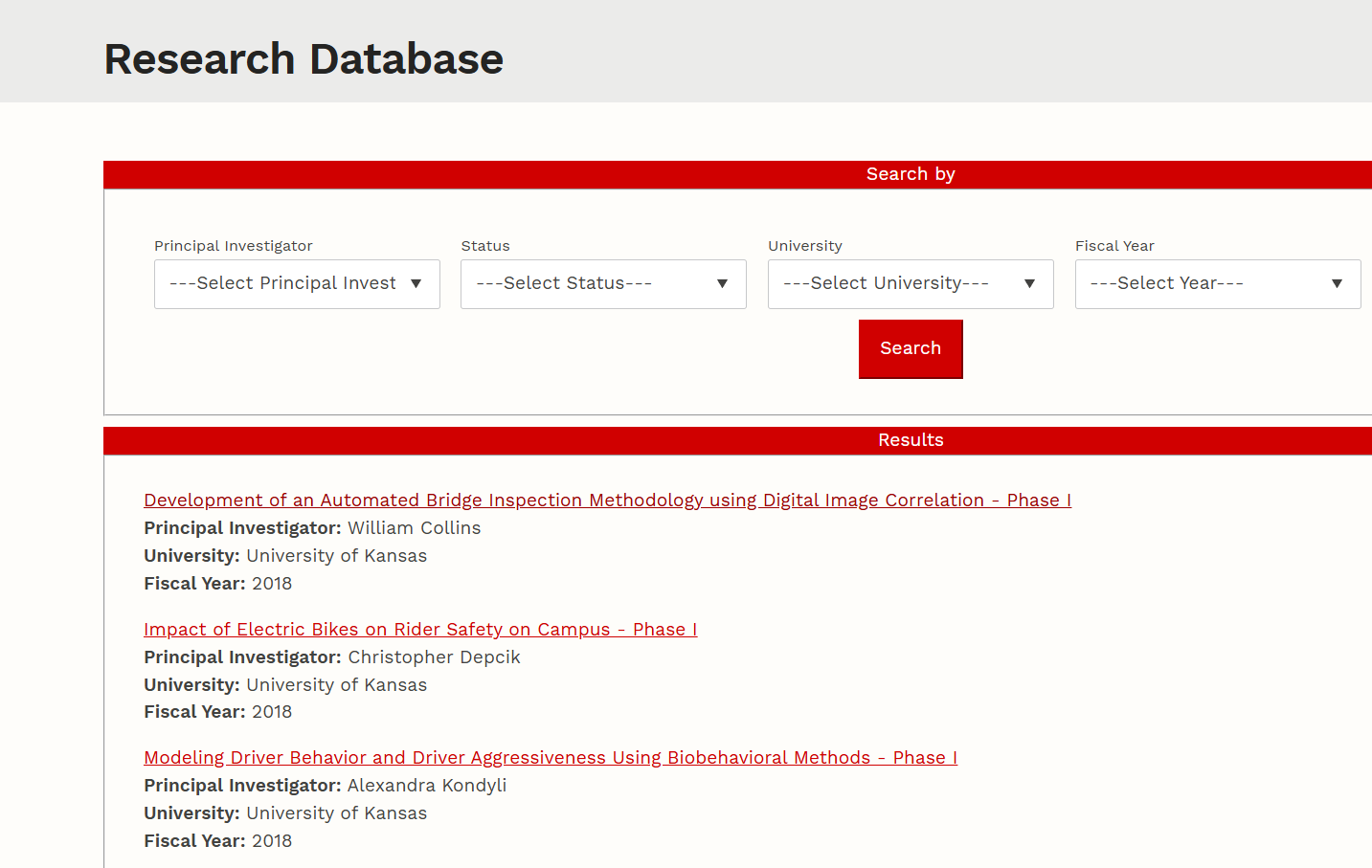Click the Status field label

pos(485,246)
